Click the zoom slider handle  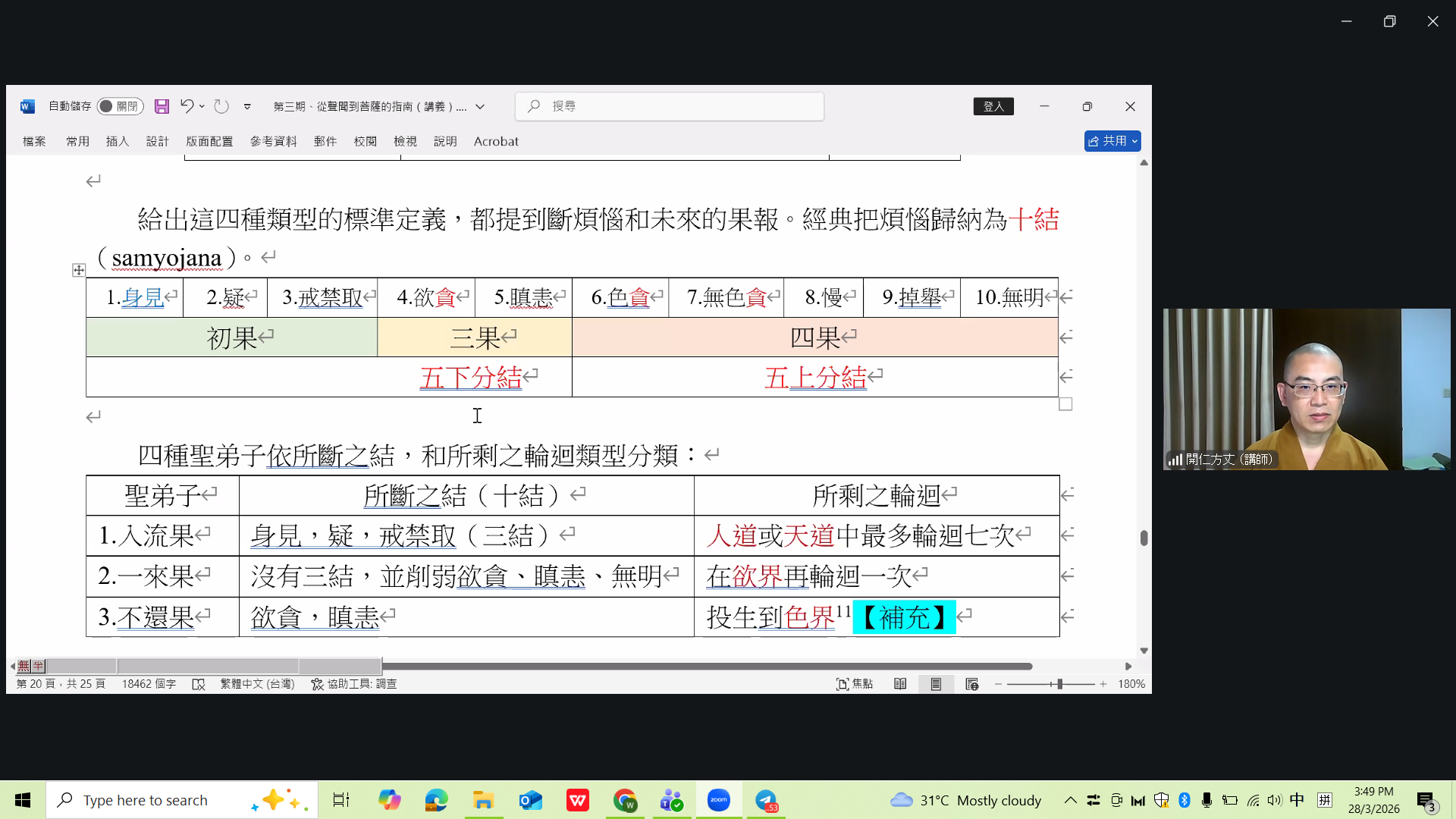pyautogui.click(x=1059, y=684)
